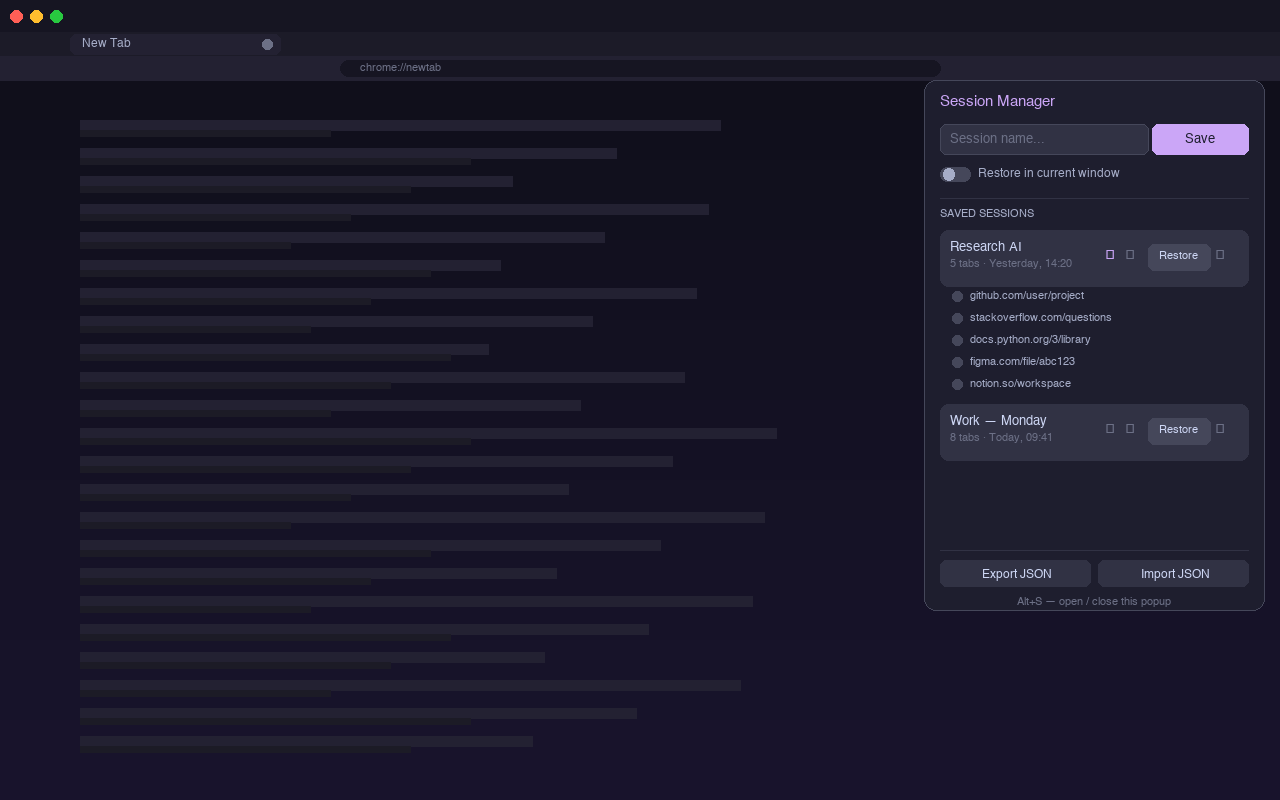Viewport: 1280px width, 800px height.
Task: Click '5 tabs · Yesterday, 14:20' text
Action: point(1011,264)
